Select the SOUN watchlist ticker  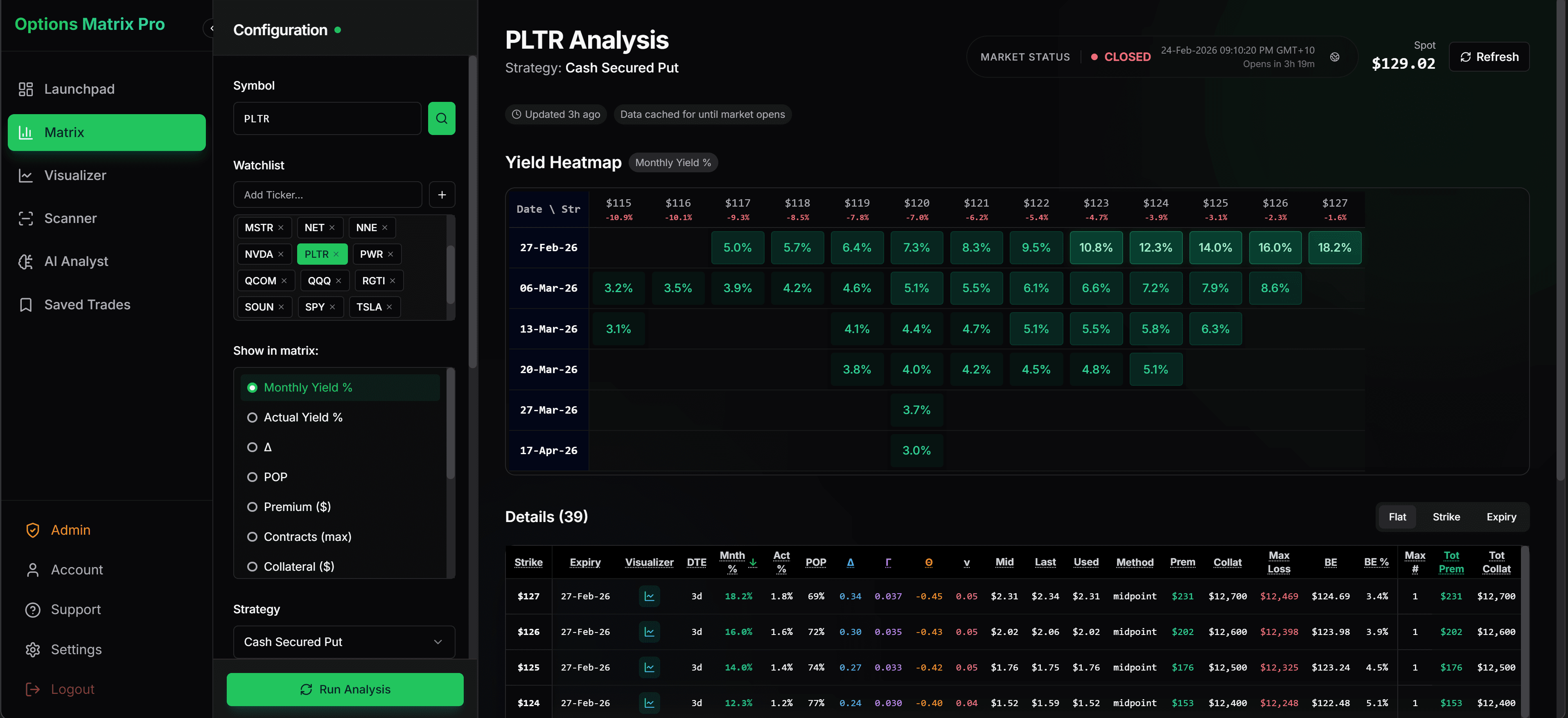click(259, 307)
